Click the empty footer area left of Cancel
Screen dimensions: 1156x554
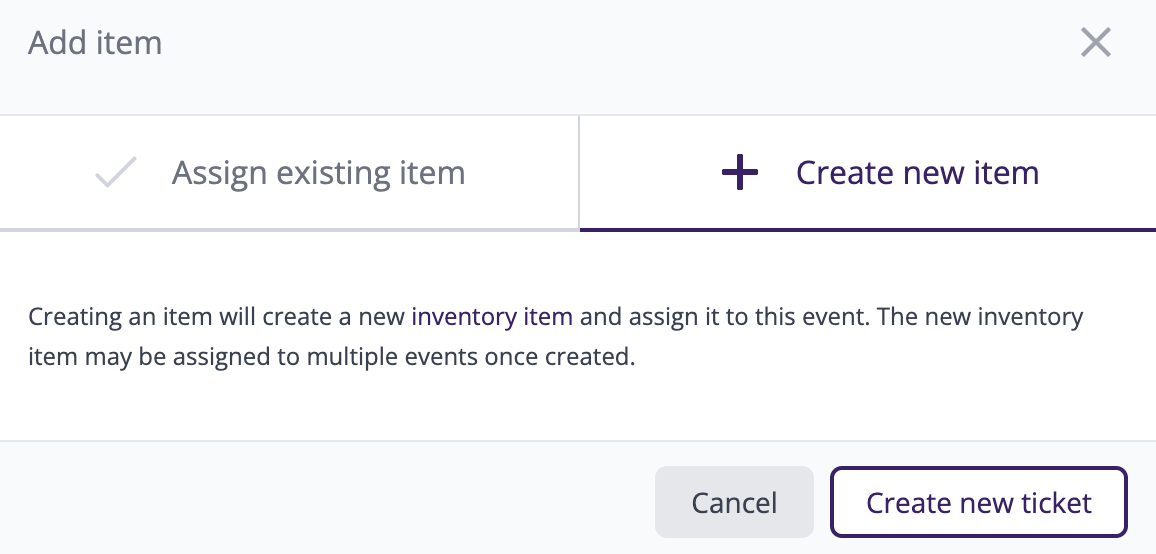click(330, 502)
